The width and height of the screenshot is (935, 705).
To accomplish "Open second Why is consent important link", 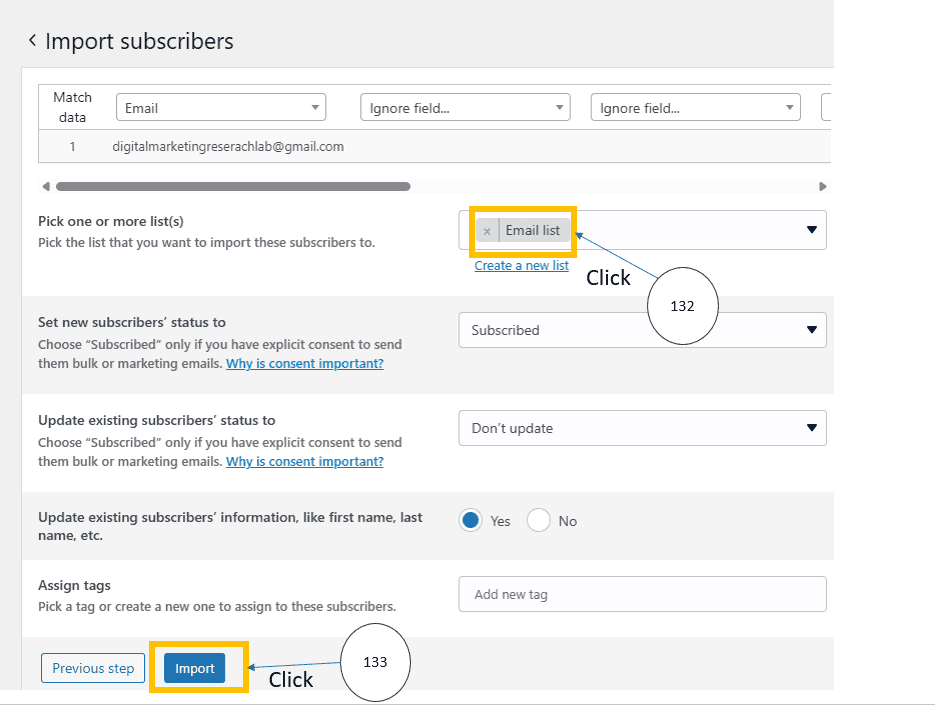I will pos(304,462).
